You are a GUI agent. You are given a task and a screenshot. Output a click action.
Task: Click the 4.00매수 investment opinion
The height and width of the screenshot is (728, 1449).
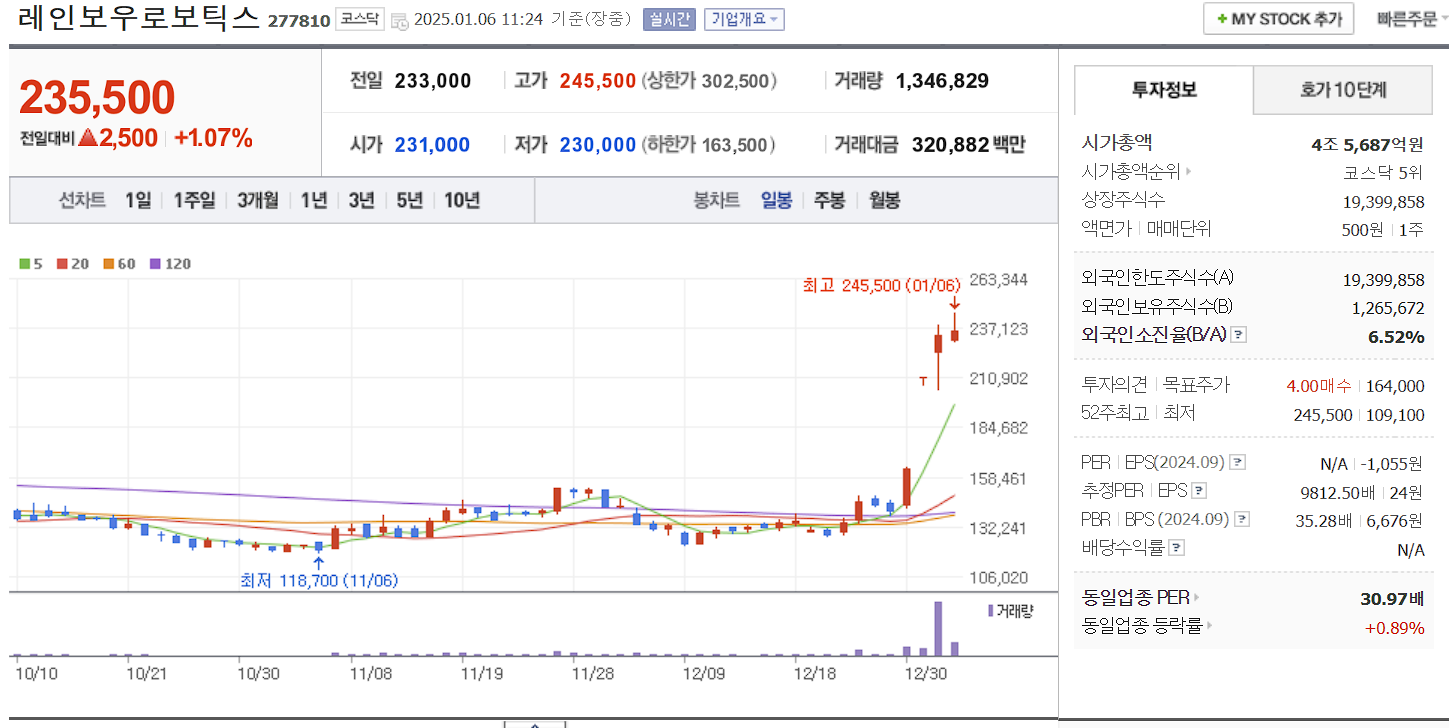pyautogui.click(x=1319, y=386)
